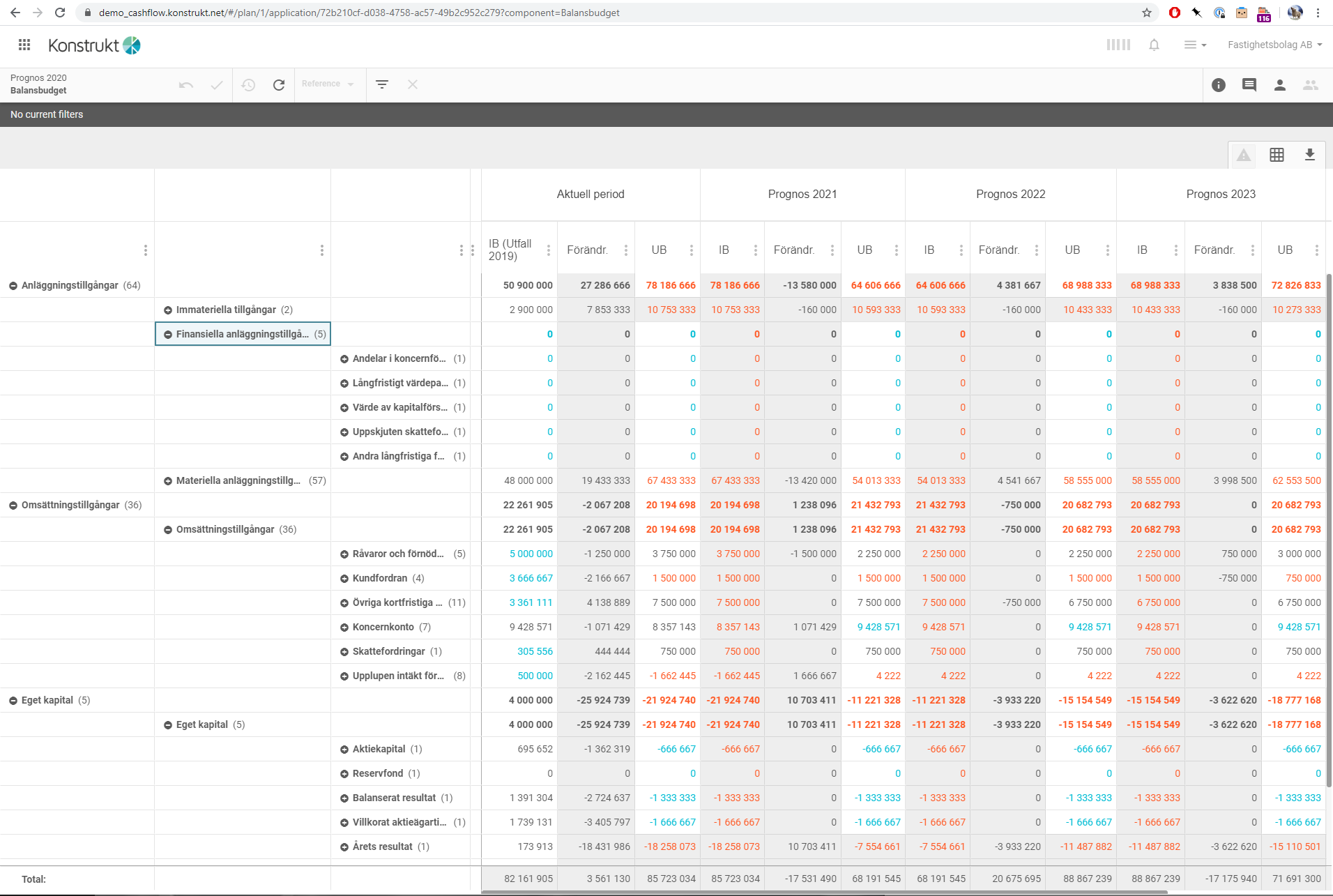The image size is (1333, 896).
Task: Download the table as file
Action: pos(1310,155)
